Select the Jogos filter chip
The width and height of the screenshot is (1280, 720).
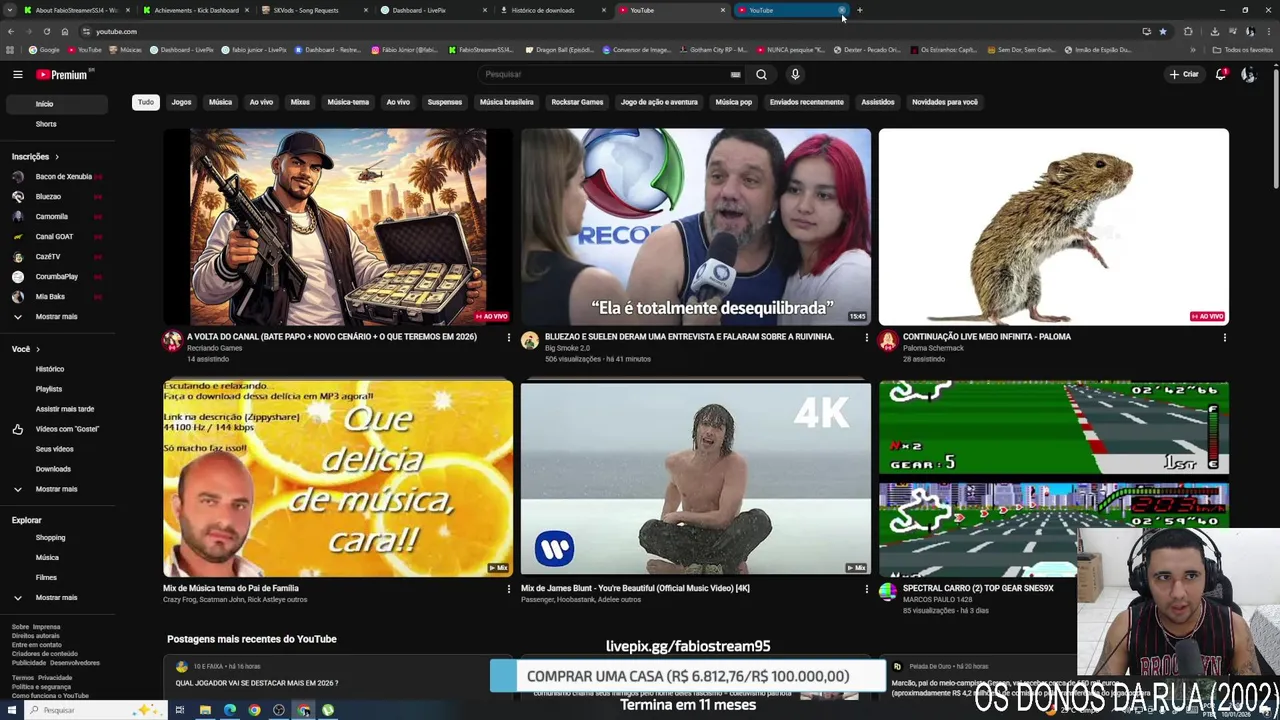coord(181,102)
